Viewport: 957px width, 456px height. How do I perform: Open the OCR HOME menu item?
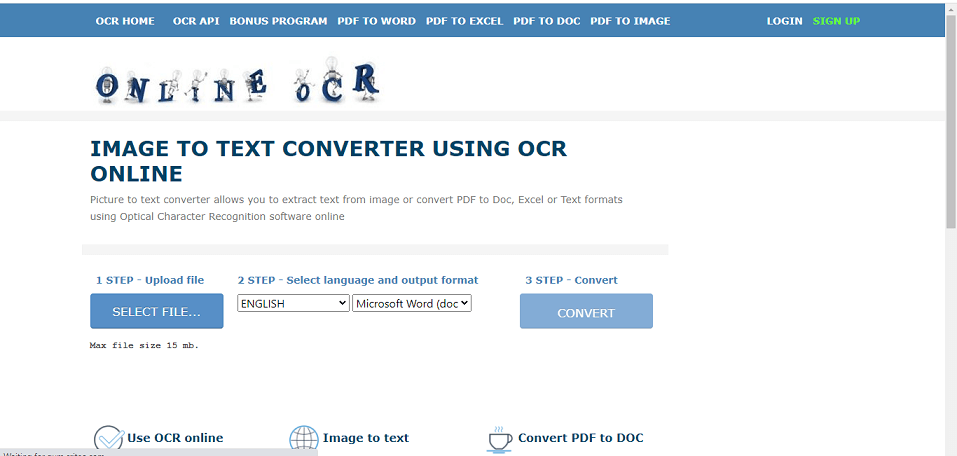pos(125,21)
